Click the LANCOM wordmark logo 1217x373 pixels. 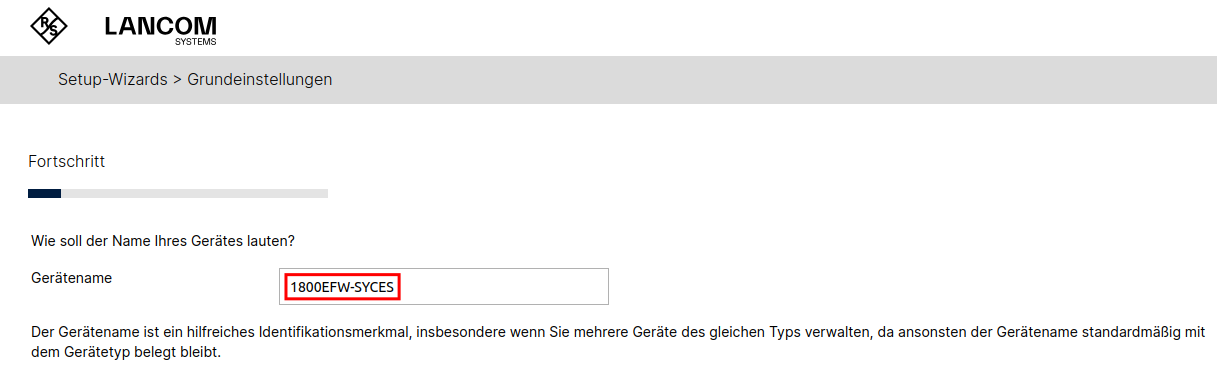click(160, 26)
